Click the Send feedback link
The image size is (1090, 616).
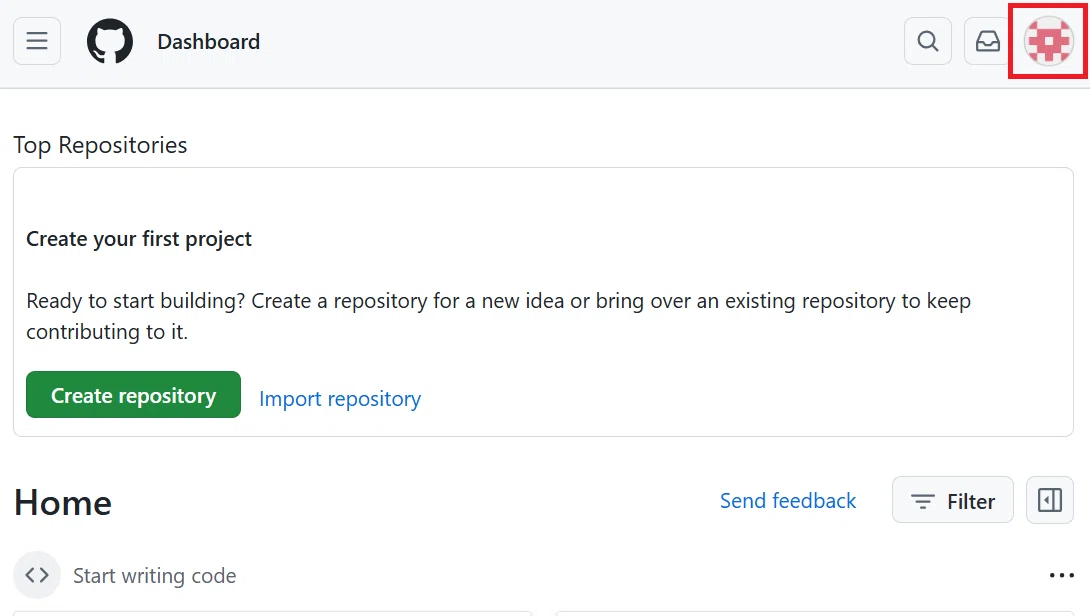(788, 501)
